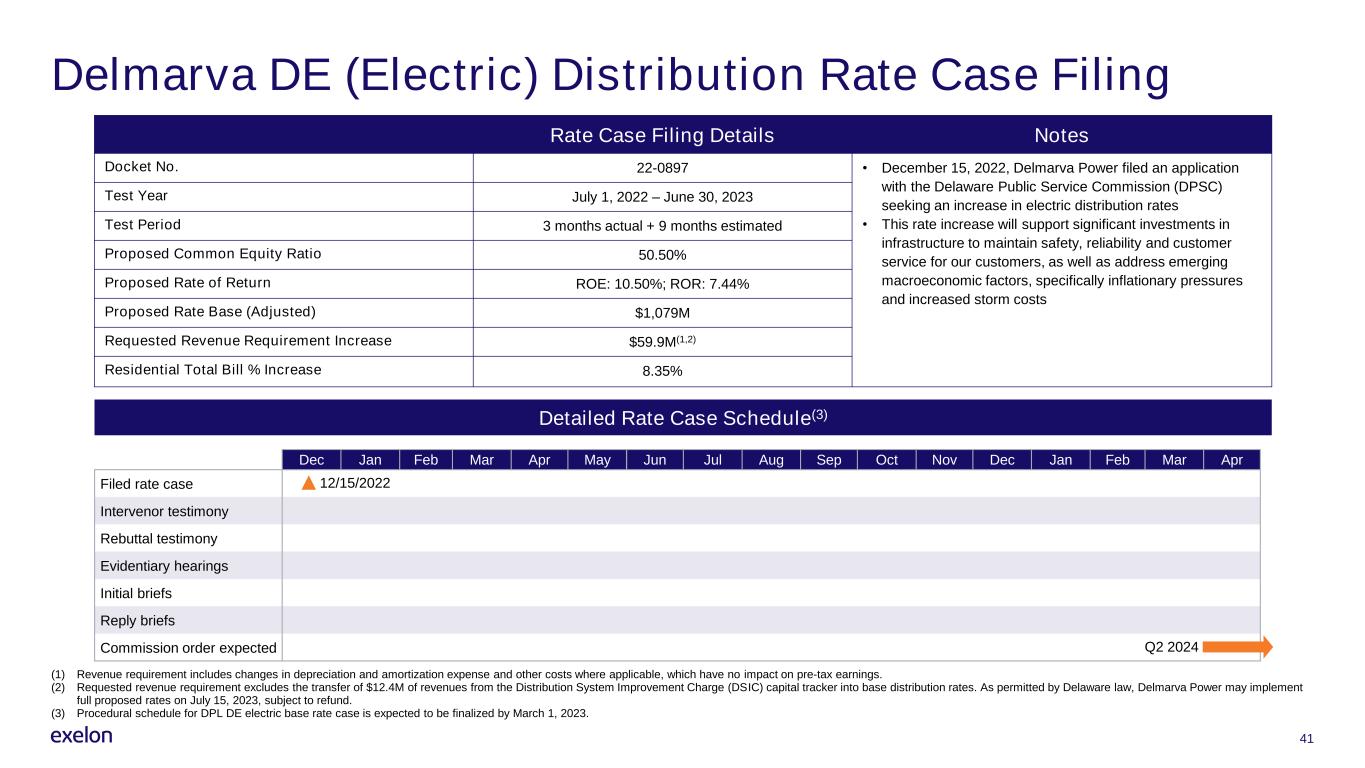Select the 'Aug' month column header
This screenshot has width=1365, height=768.
(771, 460)
